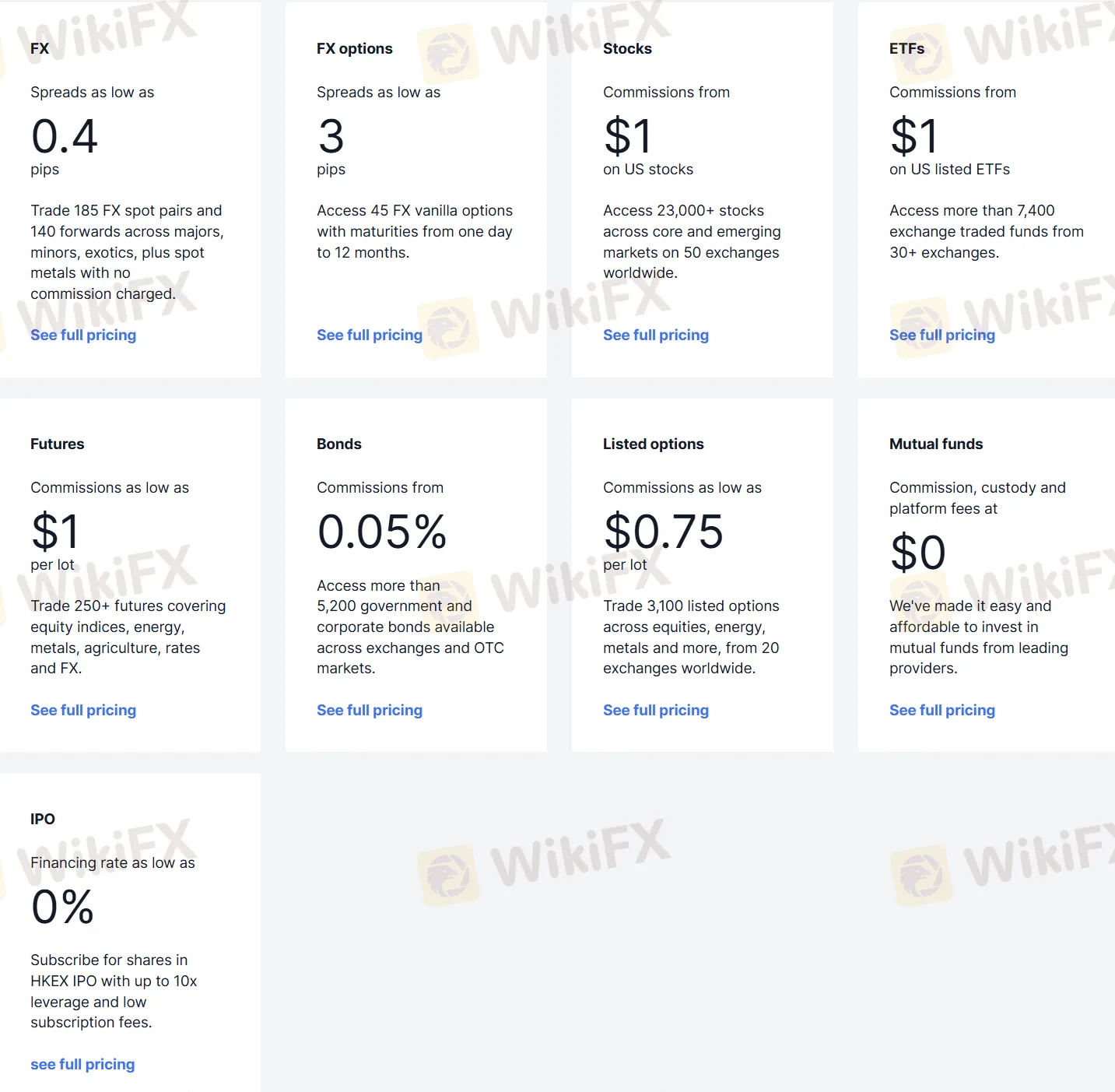Open See full pricing under FX options
Viewport: 1115px width, 1092px height.
(370, 335)
